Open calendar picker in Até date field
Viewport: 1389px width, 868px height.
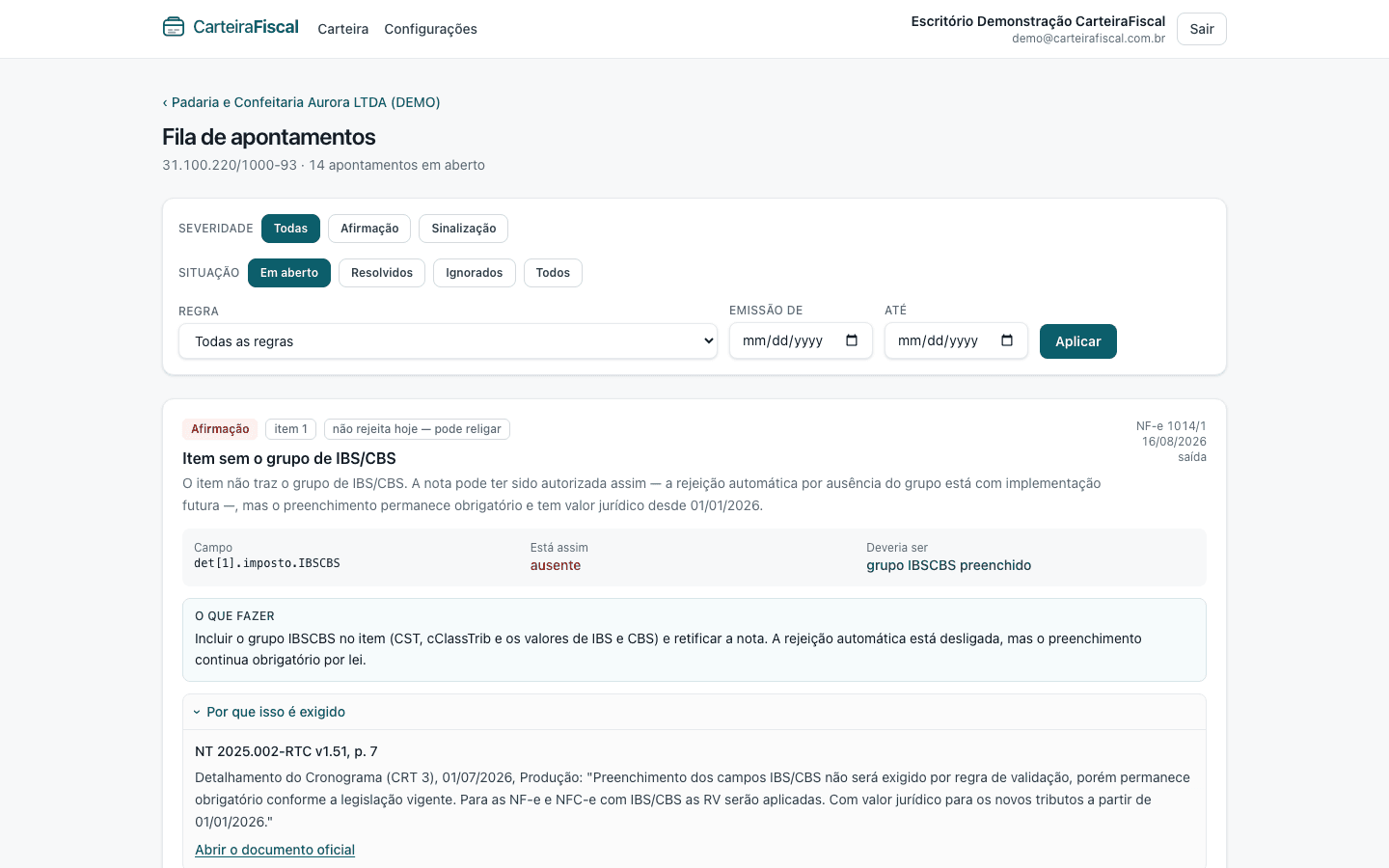(x=1007, y=340)
